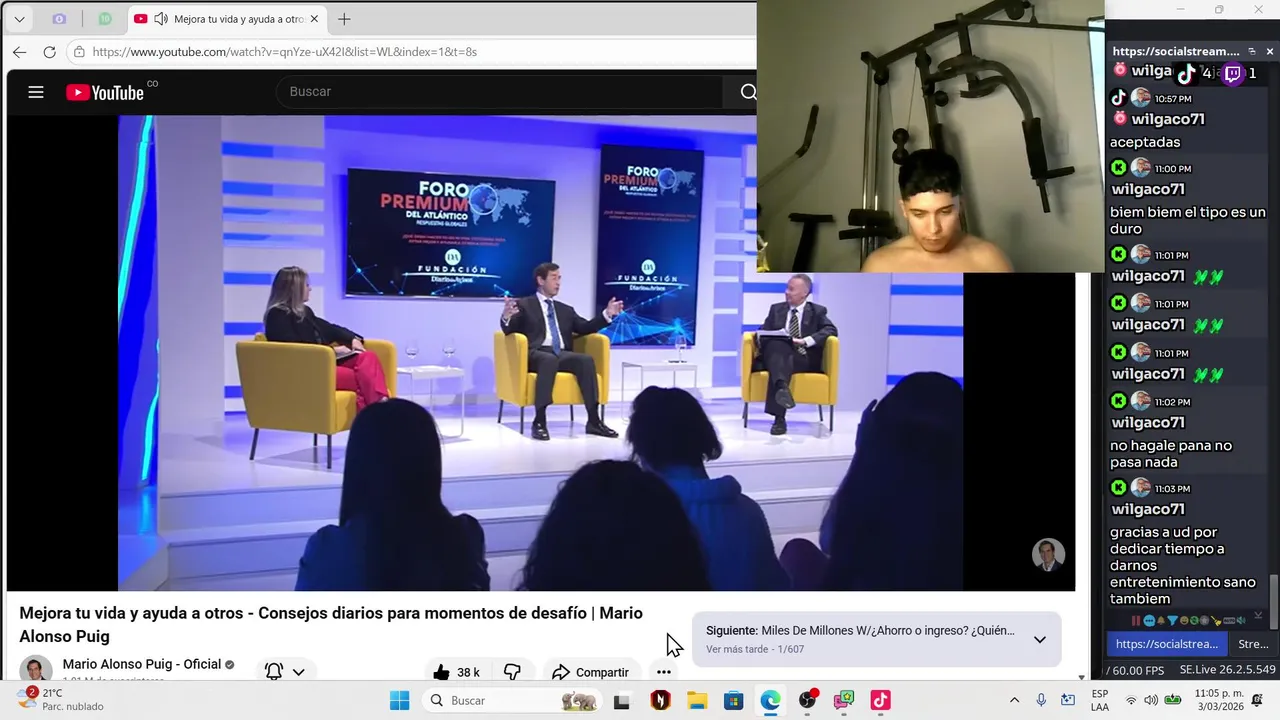Image resolution: width=1280 pixels, height=720 pixels.
Task: Open the video's more actions ellipsis
Action: (664, 672)
